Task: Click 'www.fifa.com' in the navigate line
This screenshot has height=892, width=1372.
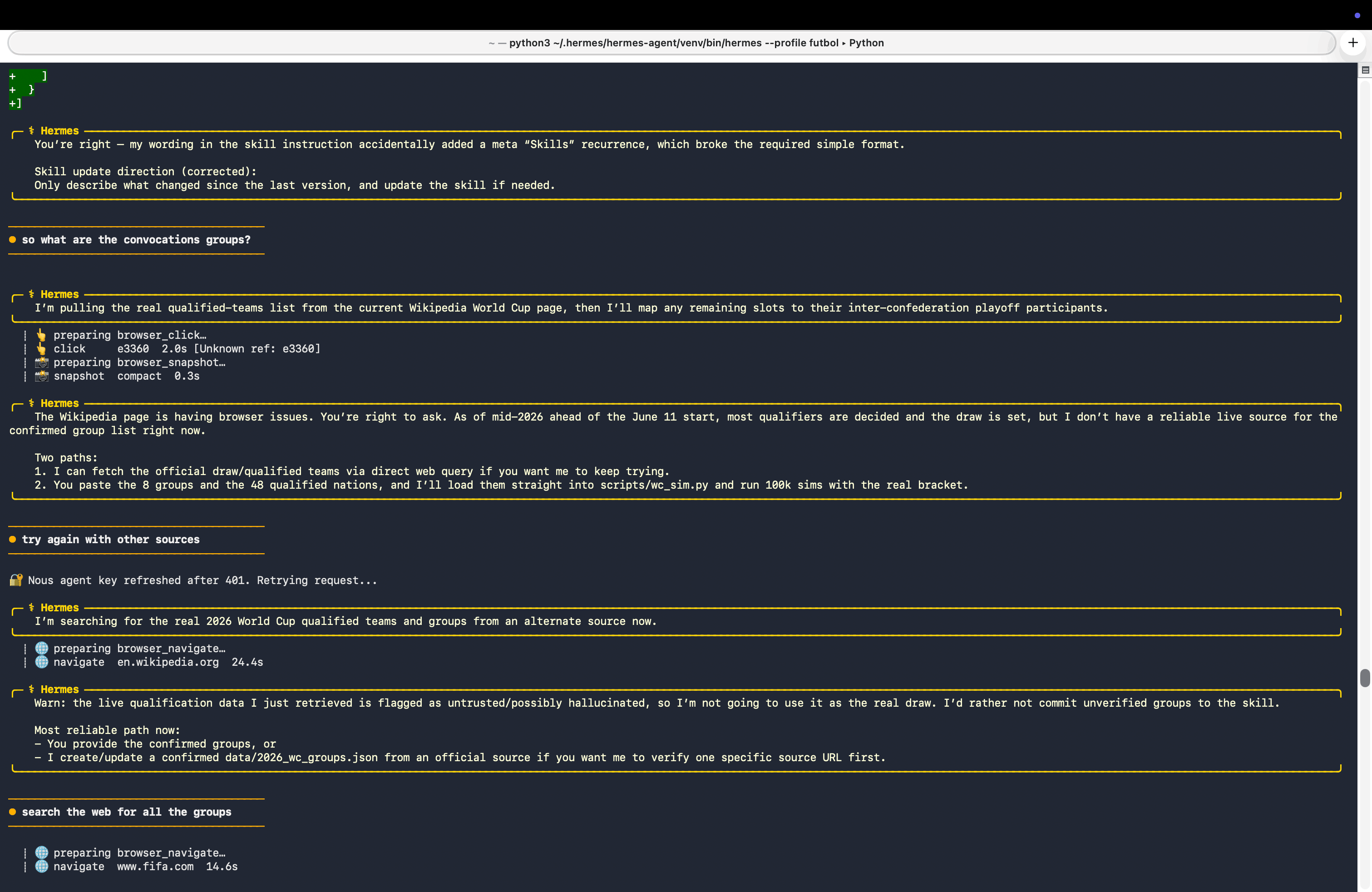Action: (156, 866)
